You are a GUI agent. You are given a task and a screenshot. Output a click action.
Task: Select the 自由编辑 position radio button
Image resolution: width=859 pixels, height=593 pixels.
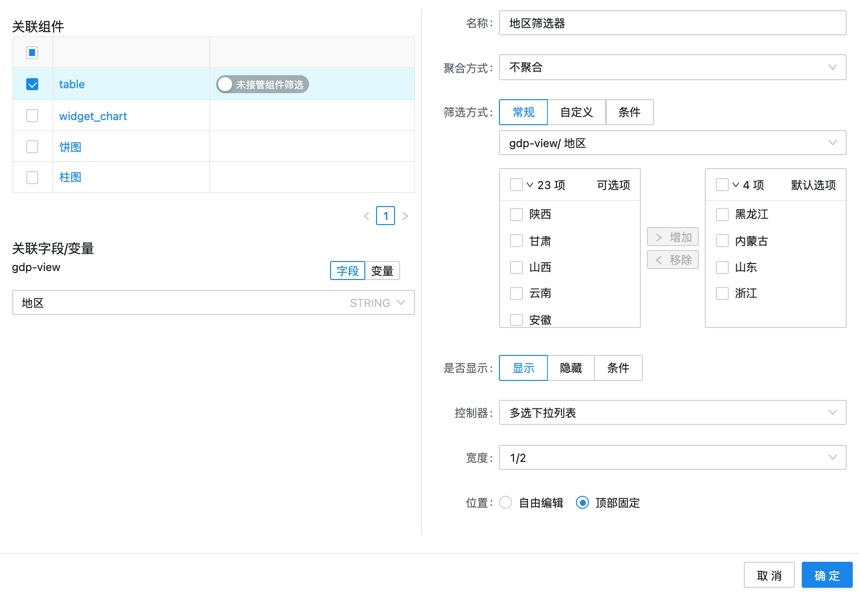pyautogui.click(x=506, y=503)
